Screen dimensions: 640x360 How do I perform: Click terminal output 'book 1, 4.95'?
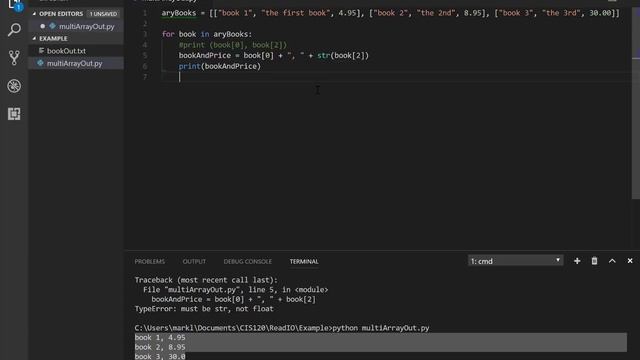160,338
